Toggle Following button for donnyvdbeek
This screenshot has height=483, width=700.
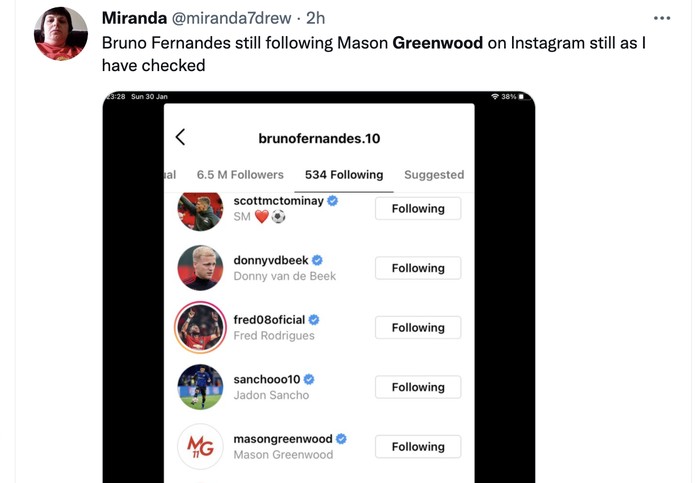417,268
